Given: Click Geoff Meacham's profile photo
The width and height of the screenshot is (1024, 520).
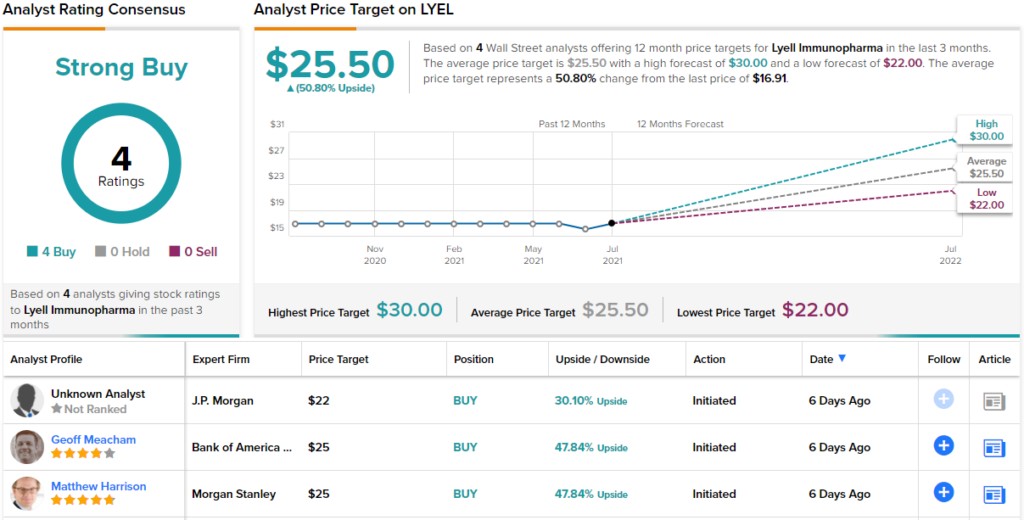Looking at the screenshot, I should pos(27,447).
